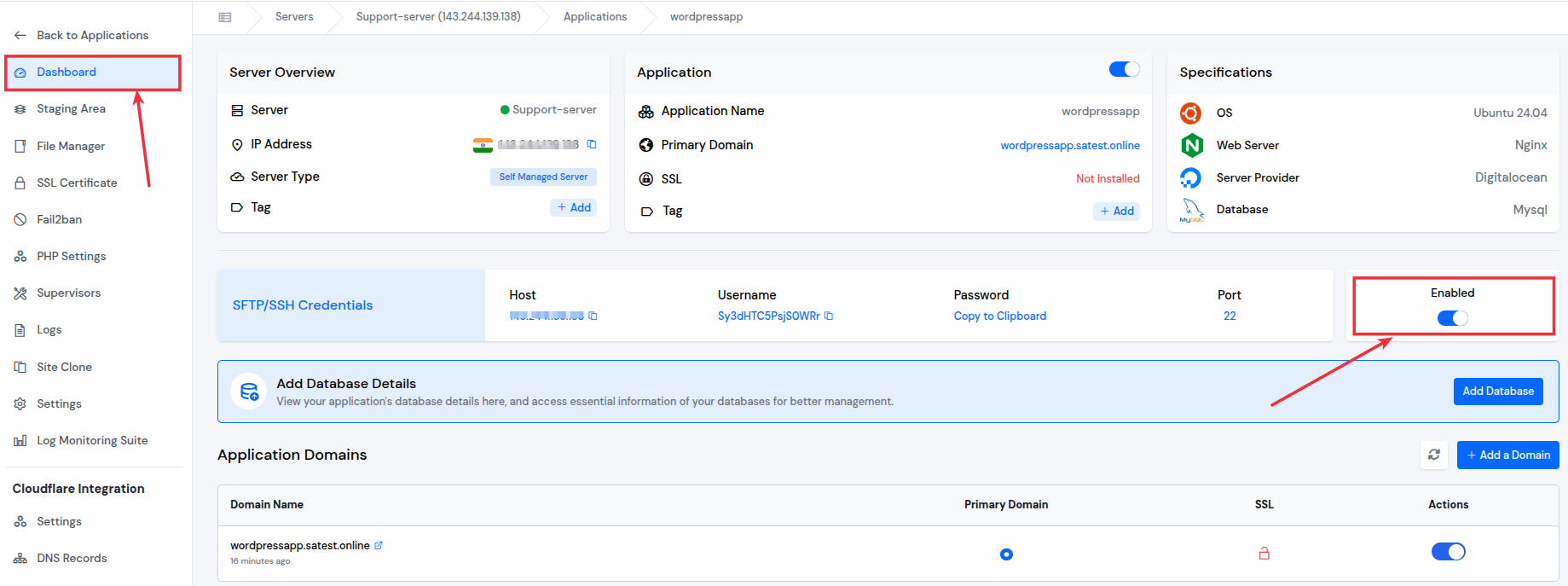Click the Settings gear icon
The image size is (1568, 586).
click(20, 403)
